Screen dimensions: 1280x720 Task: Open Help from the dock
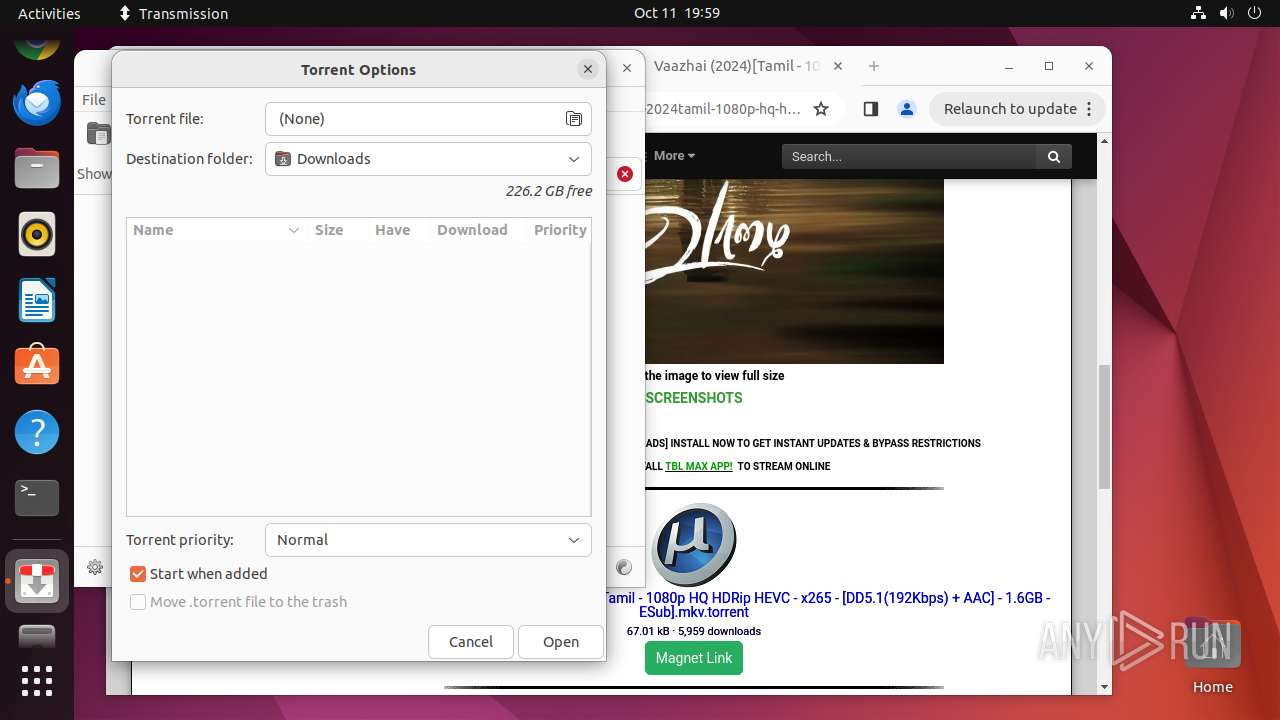[37, 432]
